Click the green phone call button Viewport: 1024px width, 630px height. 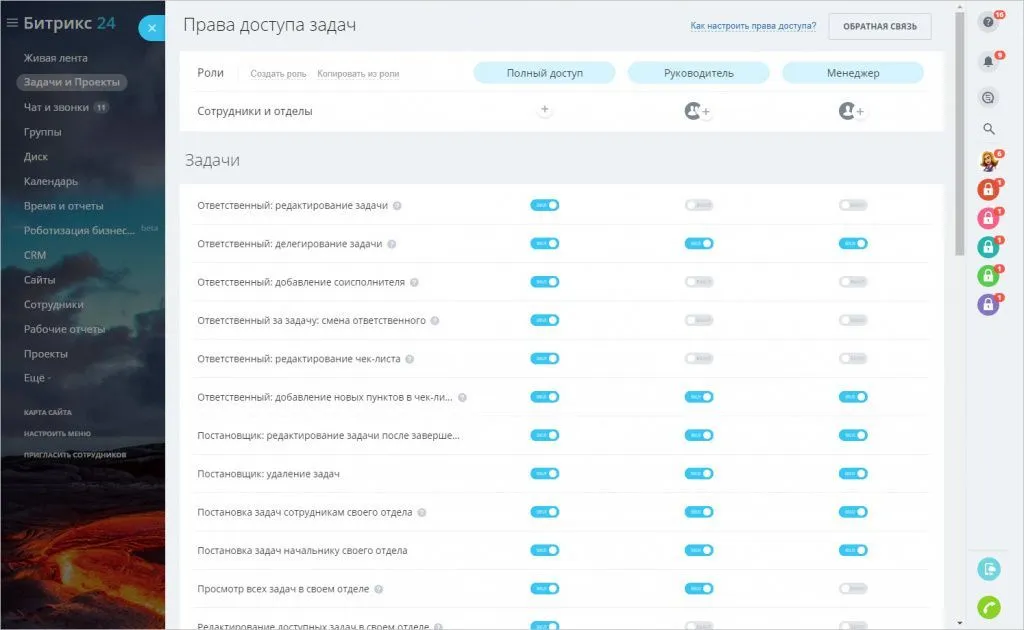click(988, 606)
